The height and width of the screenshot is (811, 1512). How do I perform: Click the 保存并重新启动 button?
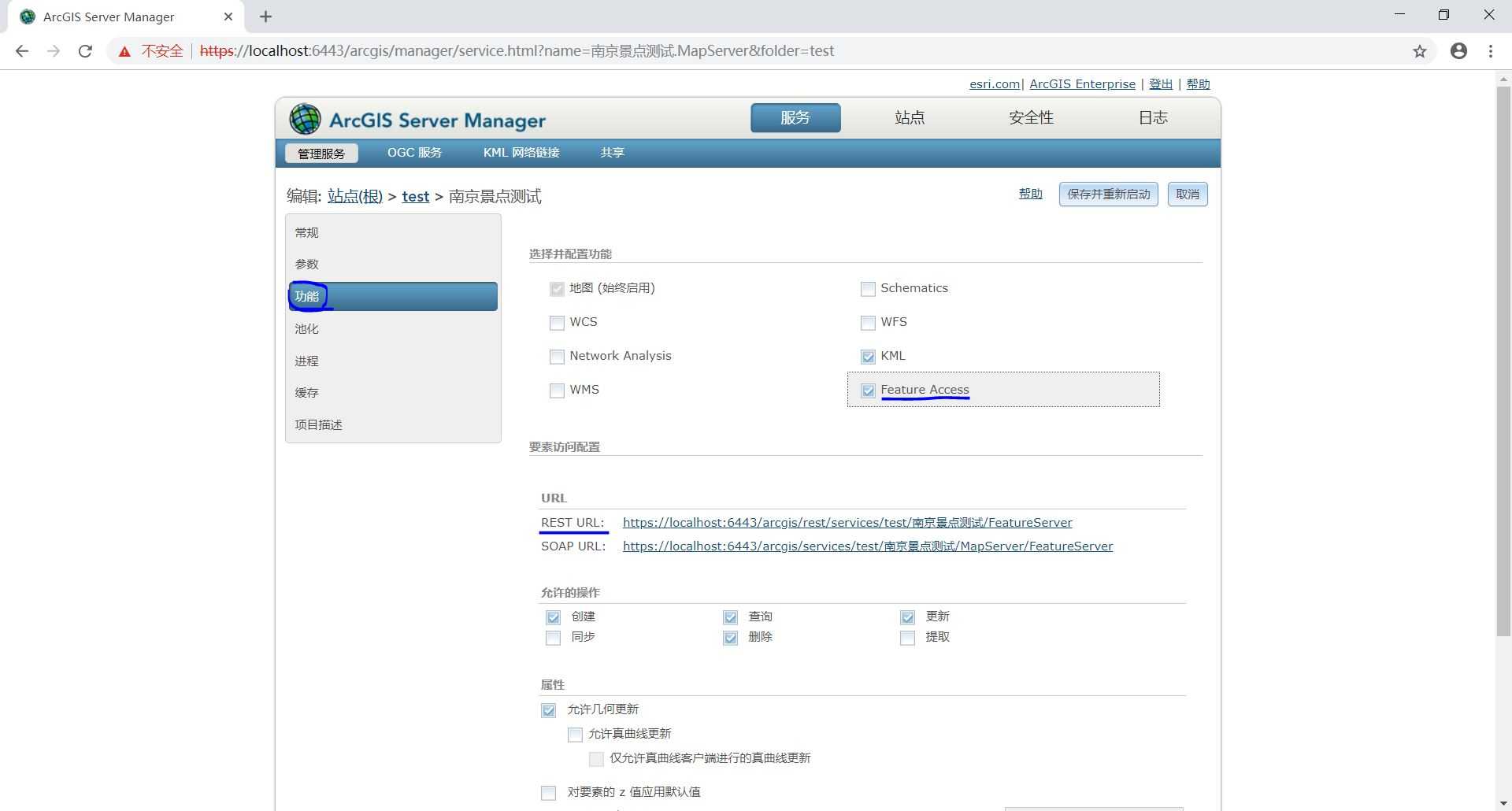coord(1108,194)
